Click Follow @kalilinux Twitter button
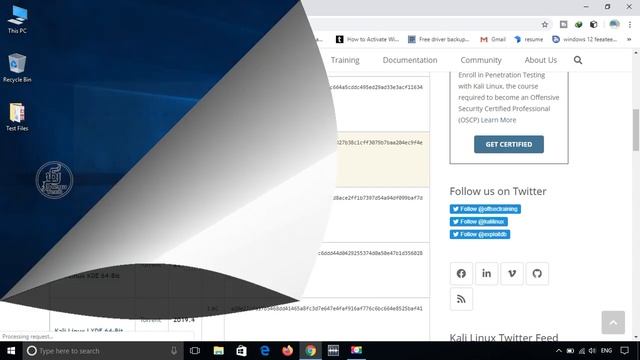Viewport: 640px width, 360px height. (479, 222)
